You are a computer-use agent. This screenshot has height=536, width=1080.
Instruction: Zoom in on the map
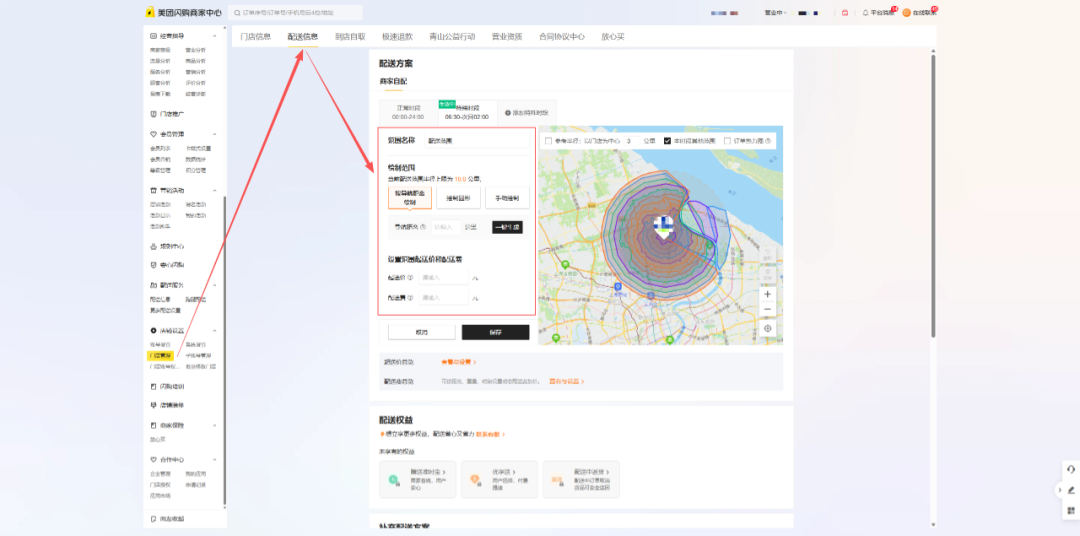(x=768, y=293)
